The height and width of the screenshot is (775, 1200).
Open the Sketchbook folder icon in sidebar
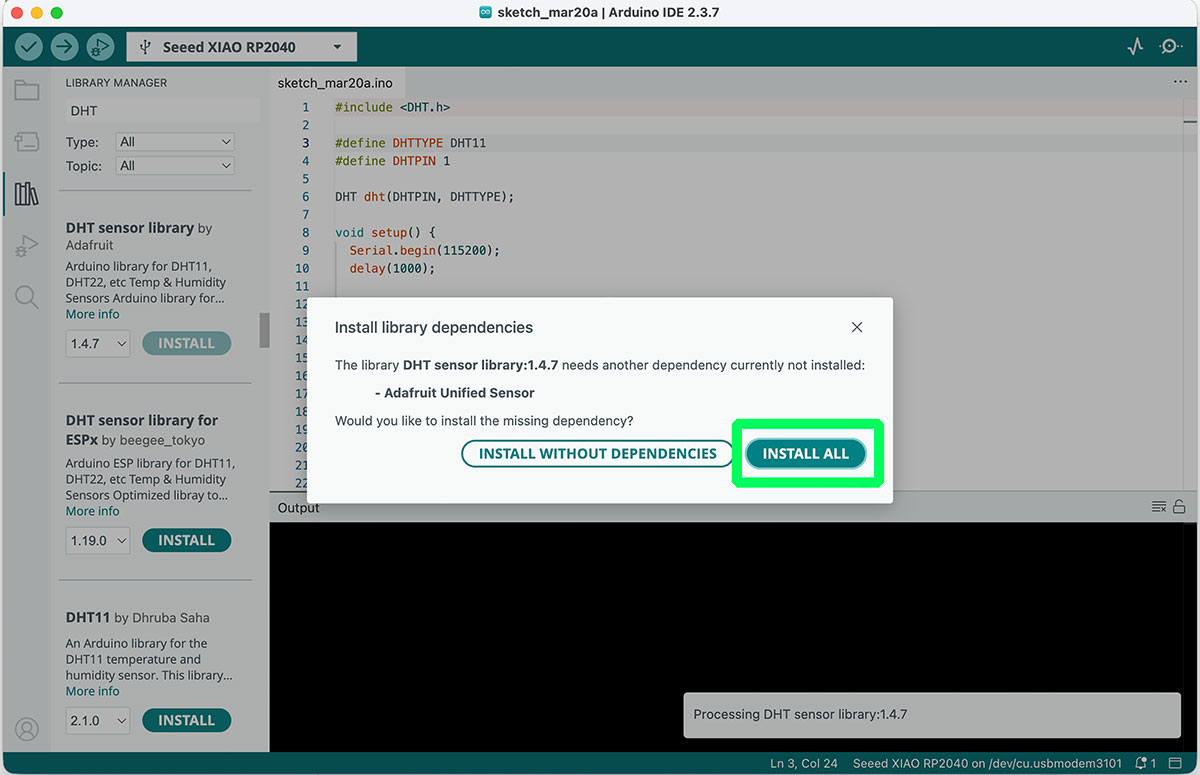[27, 91]
